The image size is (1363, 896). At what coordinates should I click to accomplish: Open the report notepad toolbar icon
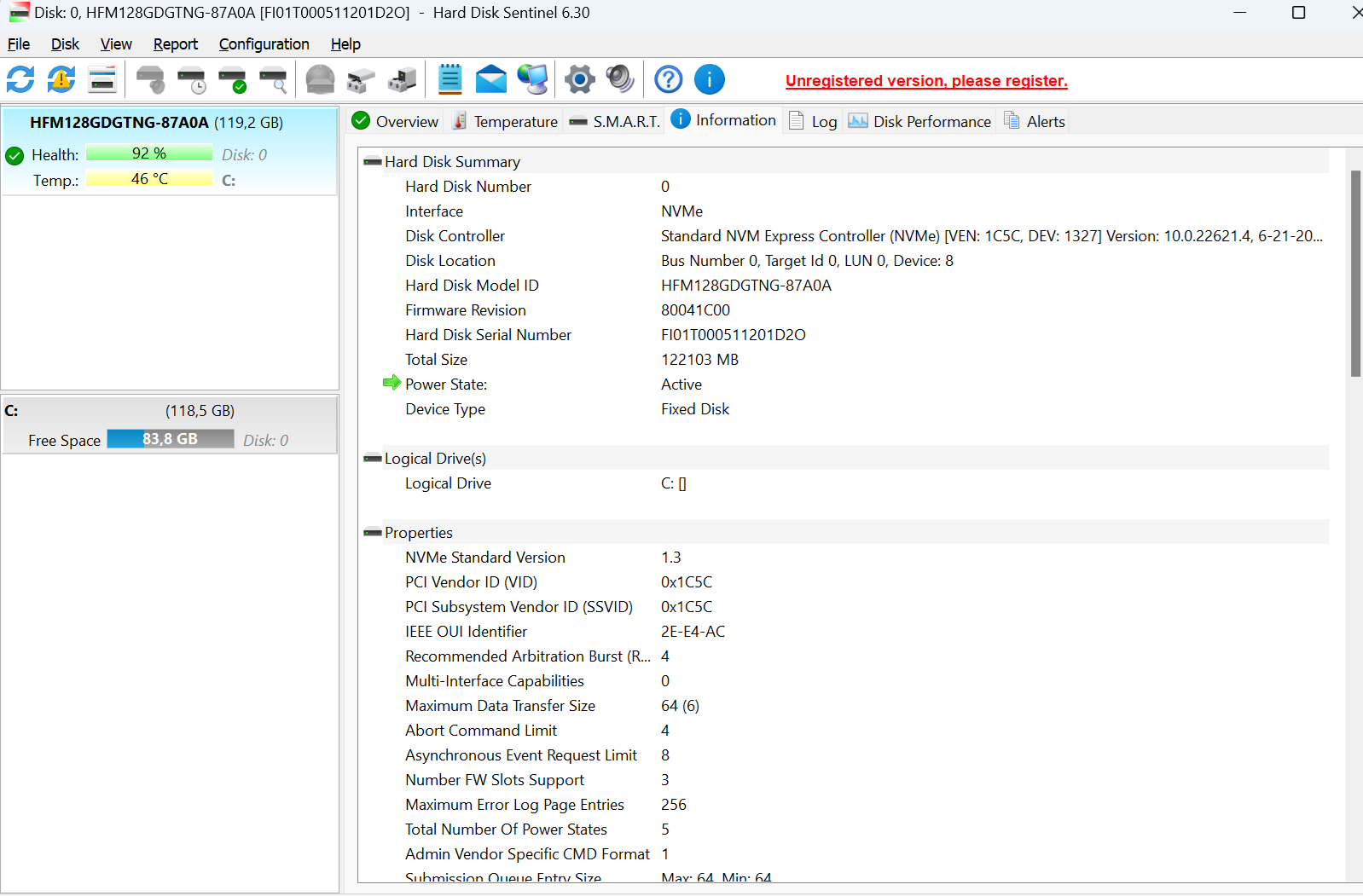pos(449,80)
